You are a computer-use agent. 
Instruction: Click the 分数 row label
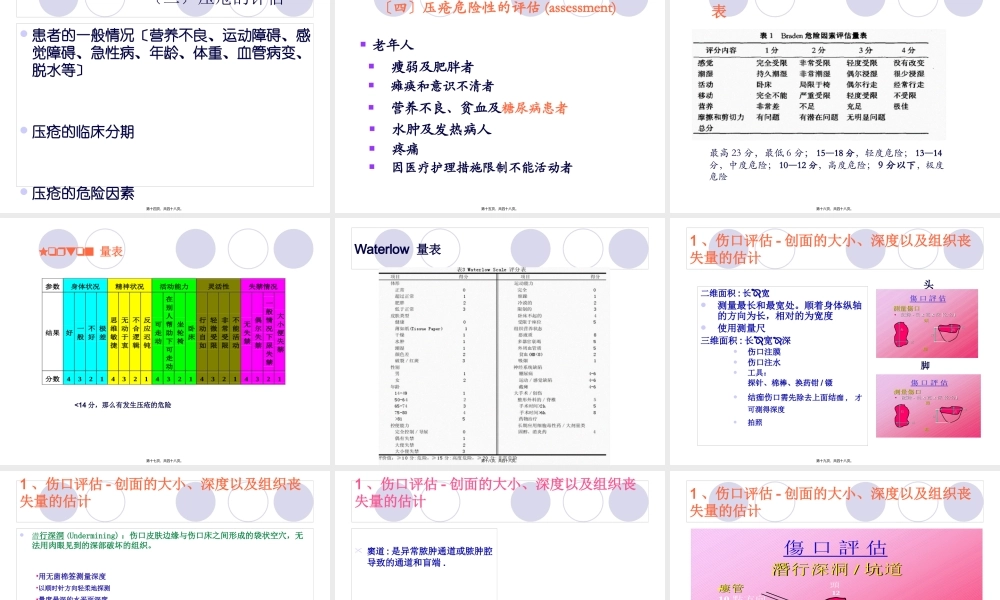click(52, 379)
